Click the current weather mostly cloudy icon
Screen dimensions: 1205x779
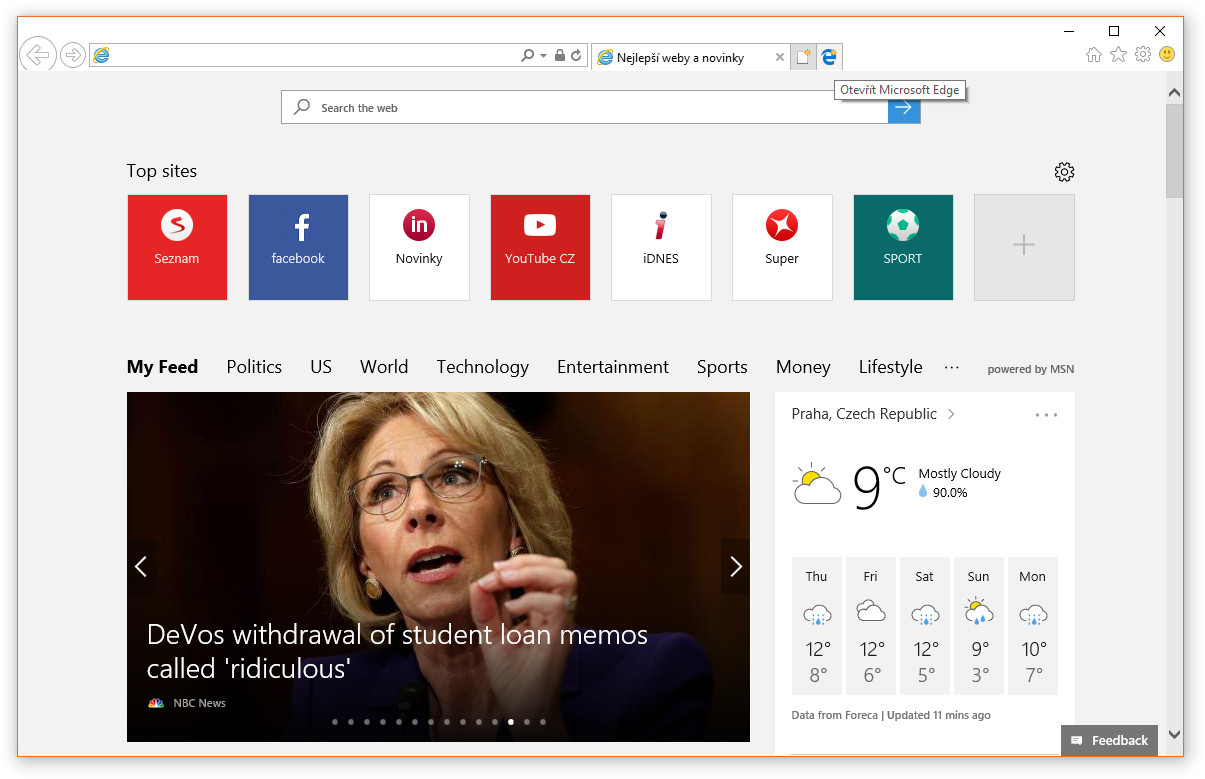(x=816, y=485)
